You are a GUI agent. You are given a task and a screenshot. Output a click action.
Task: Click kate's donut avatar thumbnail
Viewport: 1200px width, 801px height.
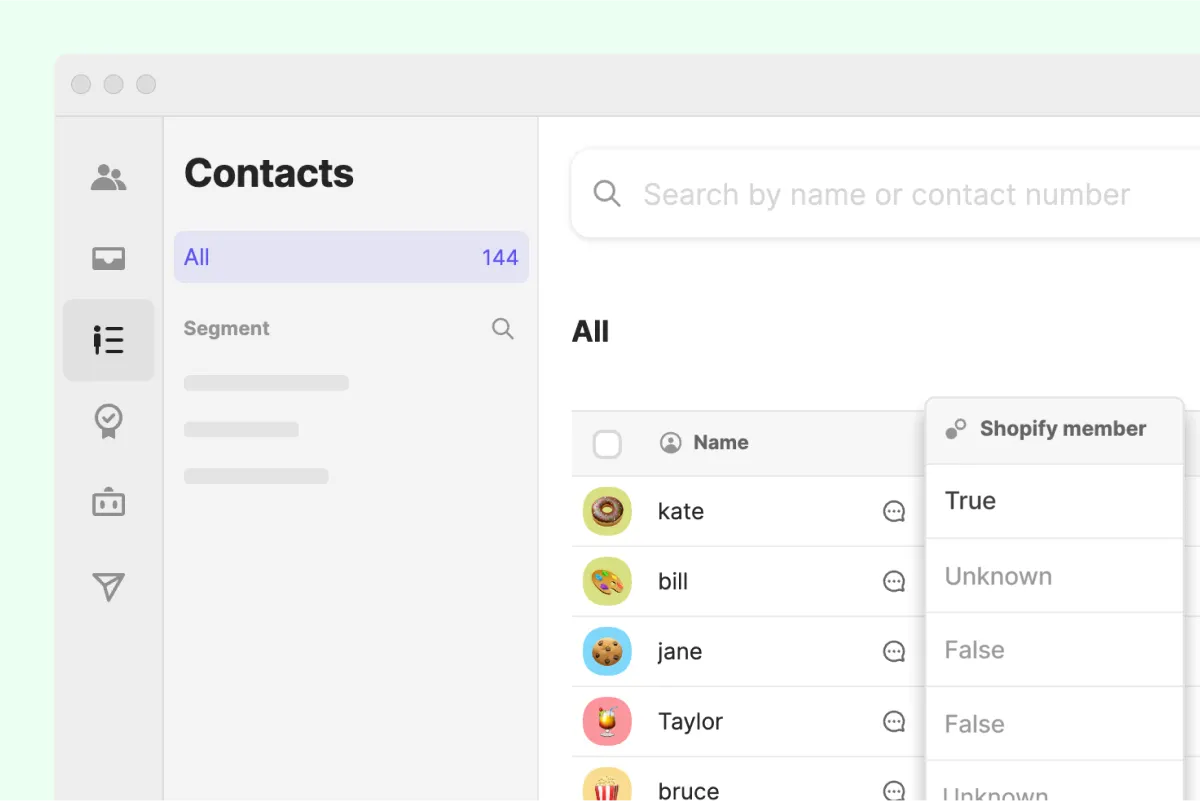[607, 512]
